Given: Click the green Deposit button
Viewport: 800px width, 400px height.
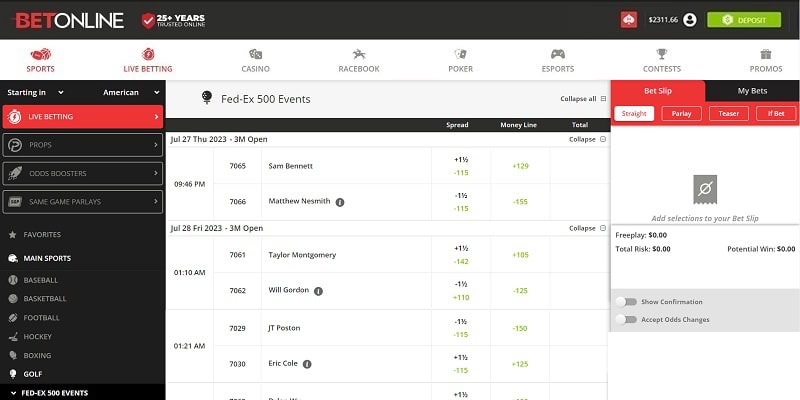Looking at the screenshot, I should 744,20.
